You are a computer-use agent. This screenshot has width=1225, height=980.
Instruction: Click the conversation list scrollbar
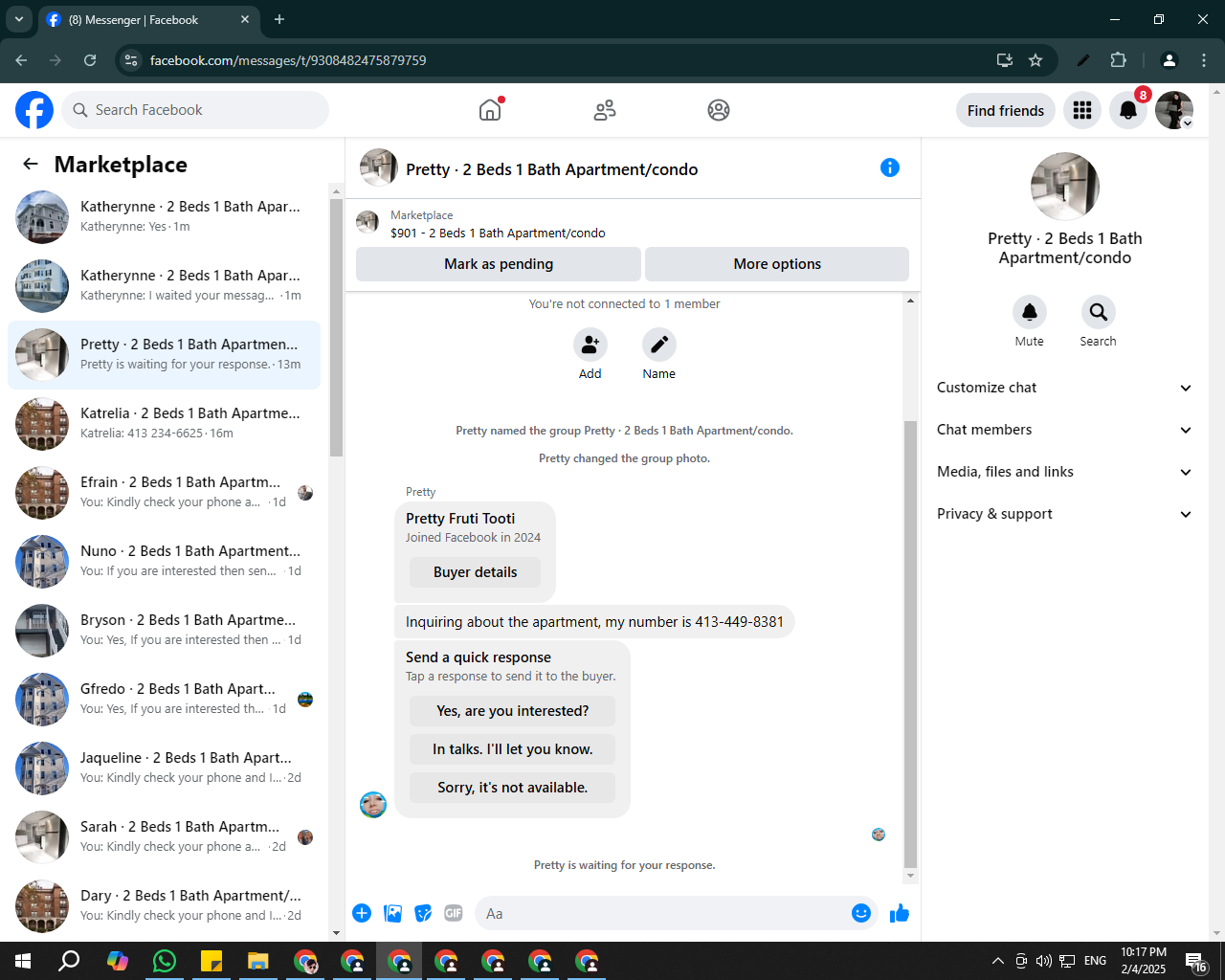[336, 327]
